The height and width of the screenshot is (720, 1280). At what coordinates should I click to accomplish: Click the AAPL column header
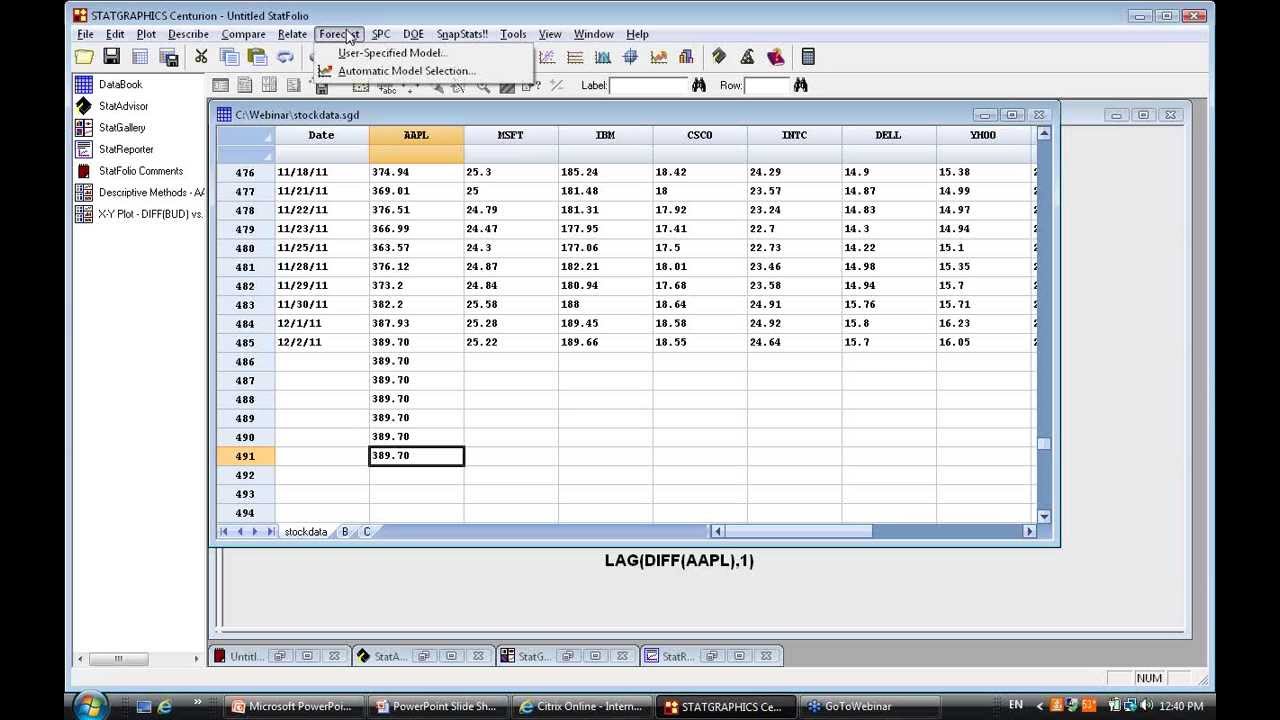point(416,135)
